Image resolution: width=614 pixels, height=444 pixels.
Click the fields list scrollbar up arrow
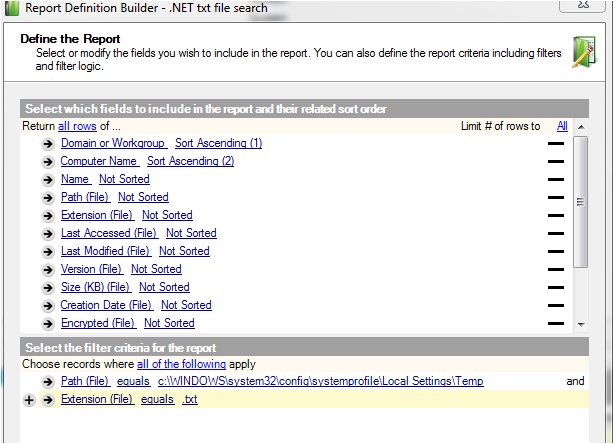pyautogui.click(x=581, y=127)
